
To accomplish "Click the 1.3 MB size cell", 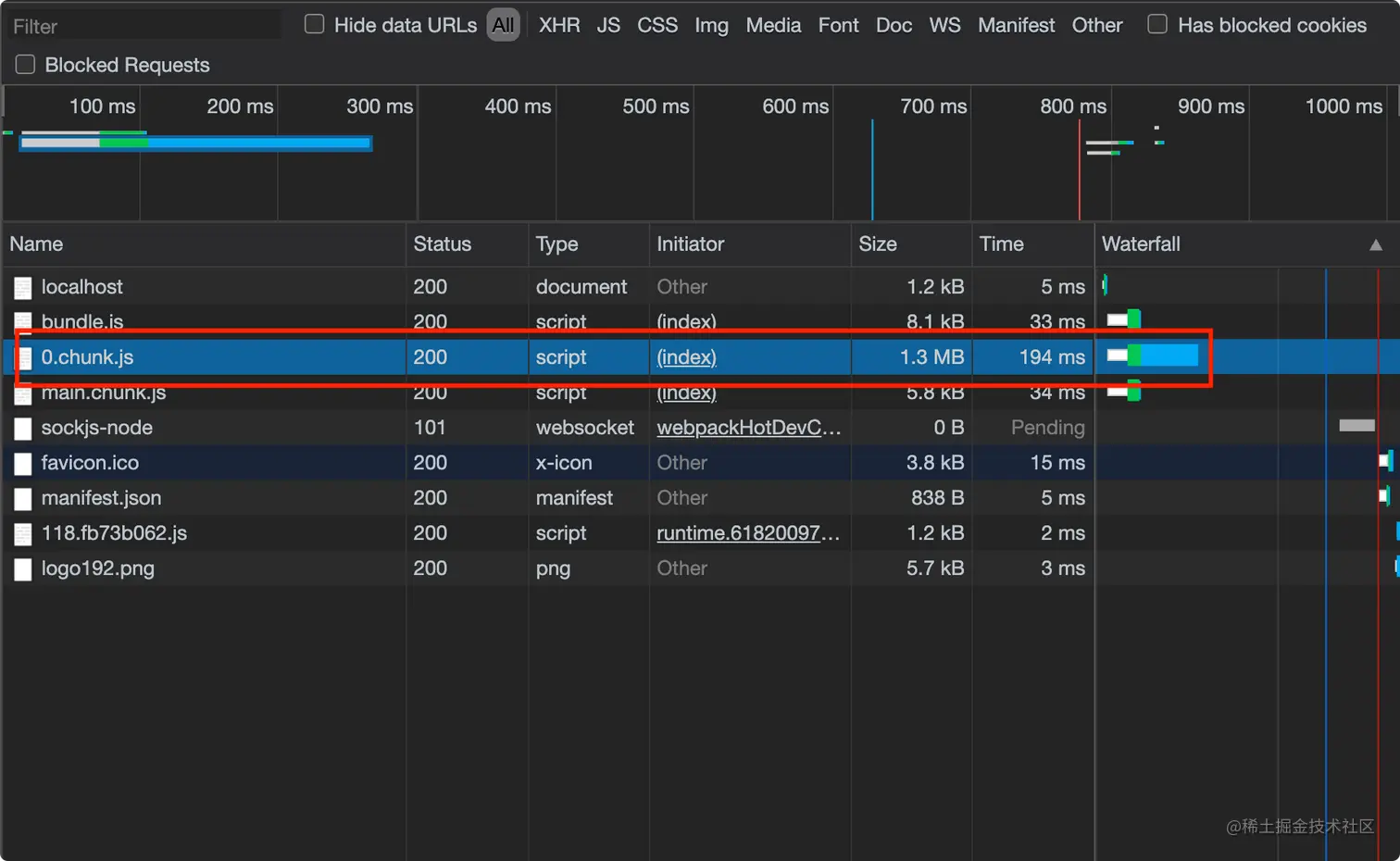I will pyautogui.click(x=931, y=357).
